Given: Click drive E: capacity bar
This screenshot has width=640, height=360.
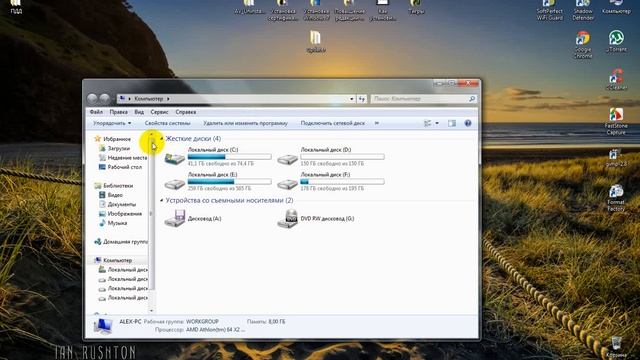Looking at the screenshot, I should coord(229,182).
